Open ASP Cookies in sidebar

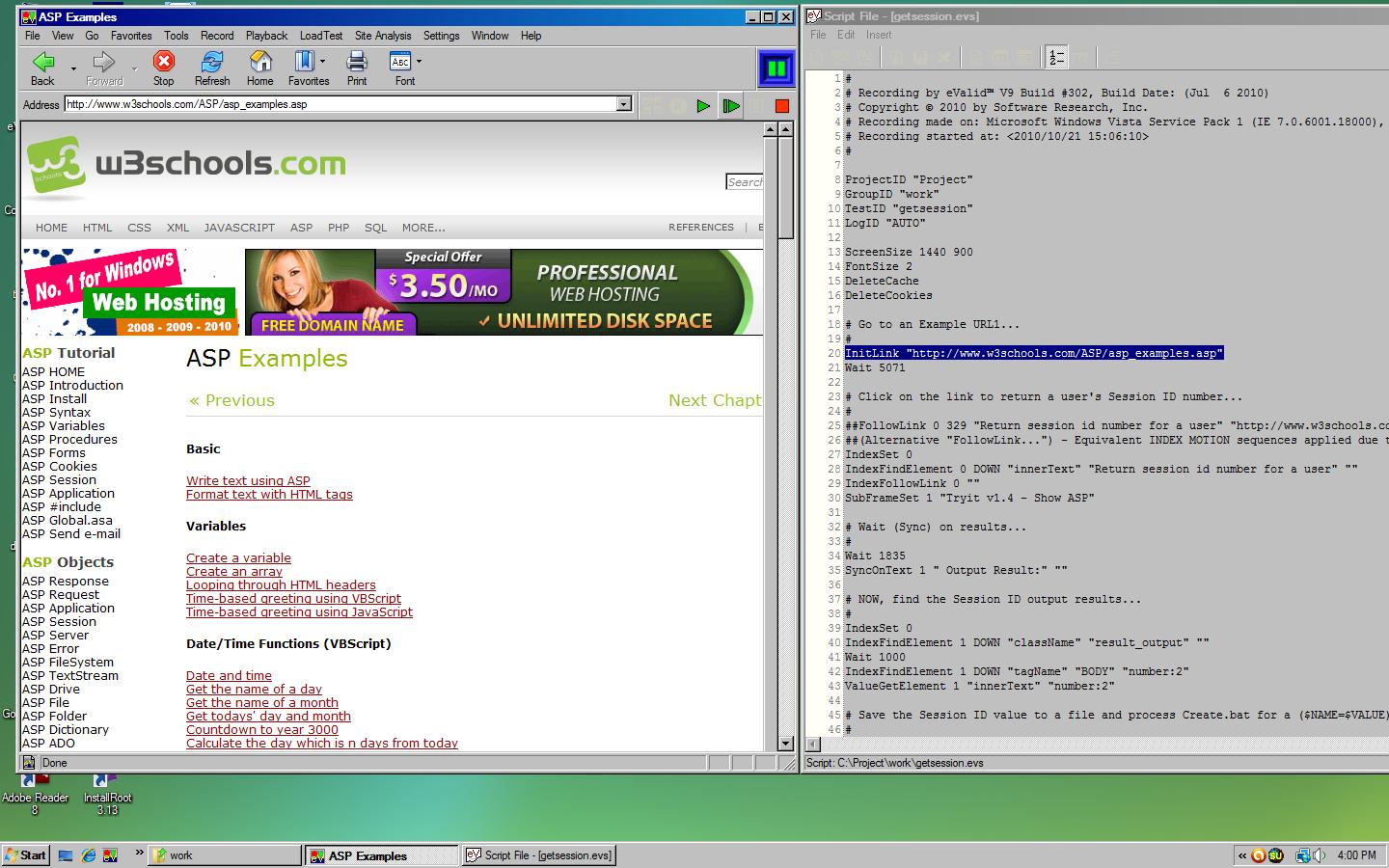point(60,467)
